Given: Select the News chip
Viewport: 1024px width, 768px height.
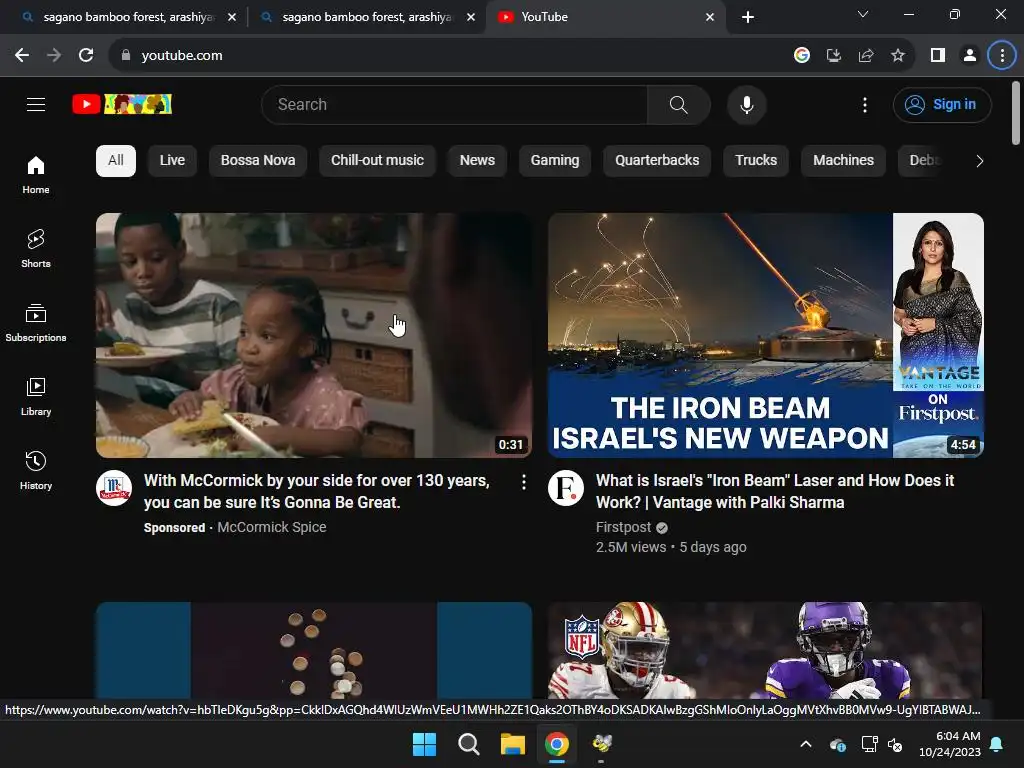Looking at the screenshot, I should click(477, 161).
